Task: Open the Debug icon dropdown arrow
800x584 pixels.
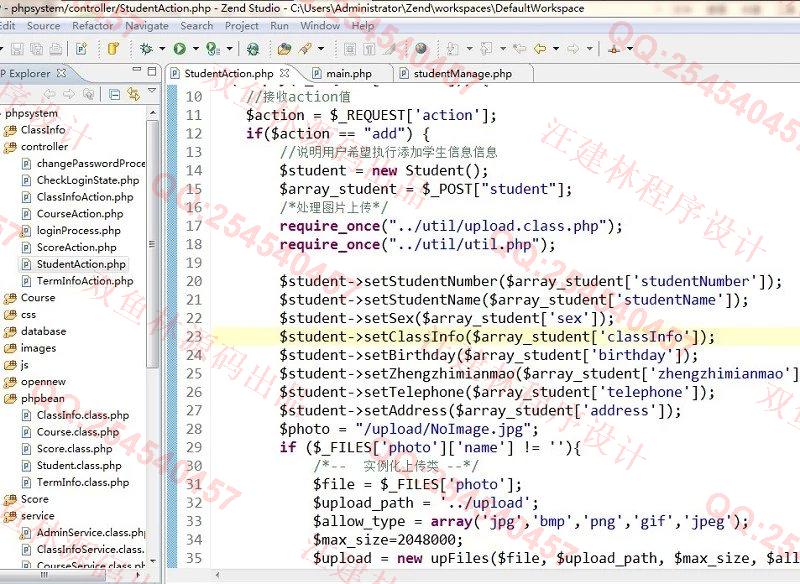Action: 162,49
